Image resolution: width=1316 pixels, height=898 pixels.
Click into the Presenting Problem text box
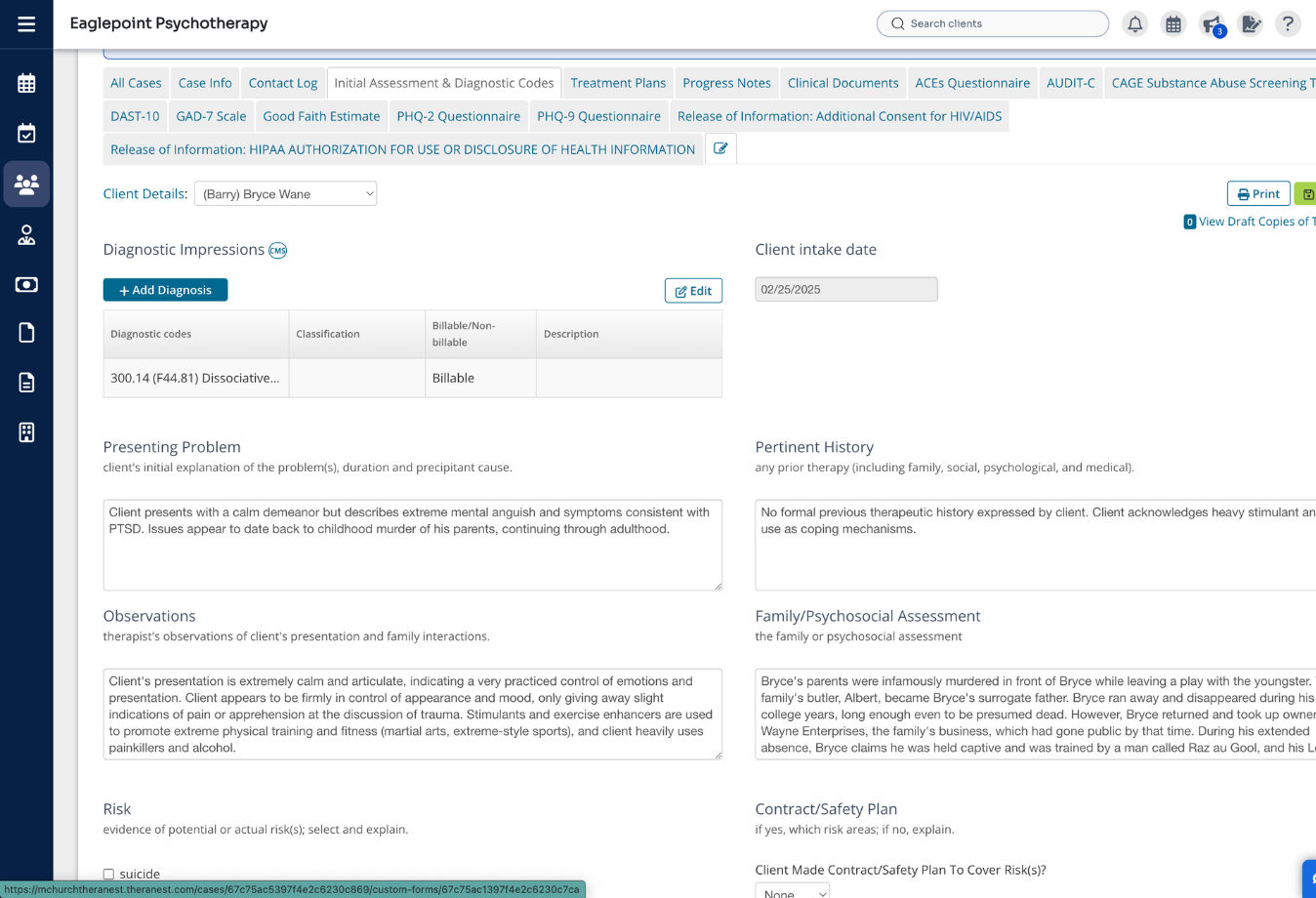413,545
